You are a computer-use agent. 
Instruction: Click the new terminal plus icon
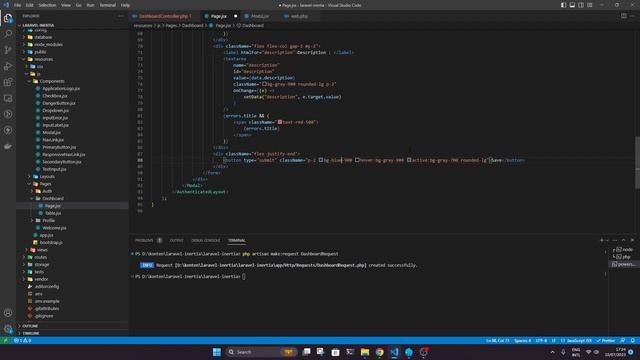pos(602,240)
